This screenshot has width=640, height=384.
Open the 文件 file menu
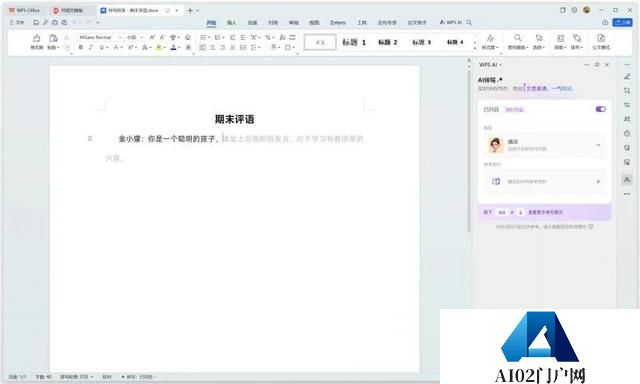pos(17,22)
